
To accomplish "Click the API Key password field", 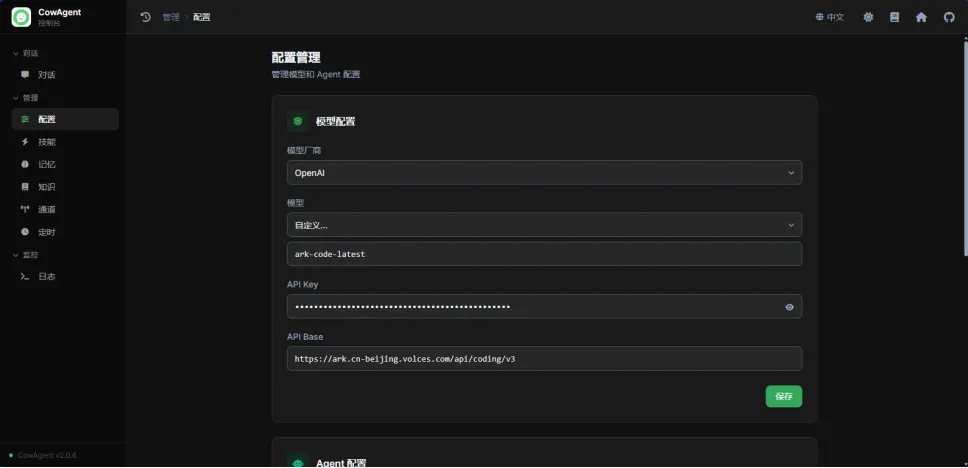I will click(x=544, y=306).
